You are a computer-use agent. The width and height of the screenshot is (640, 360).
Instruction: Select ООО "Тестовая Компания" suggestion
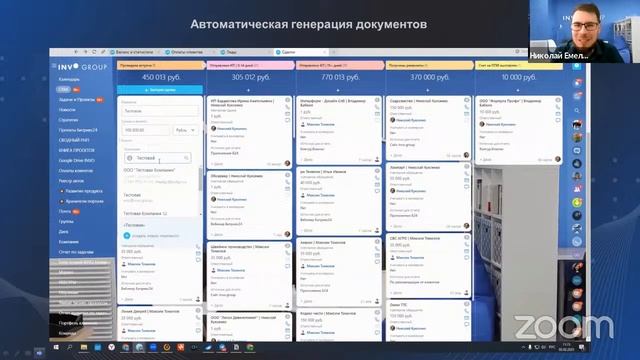[x=149, y=170]
